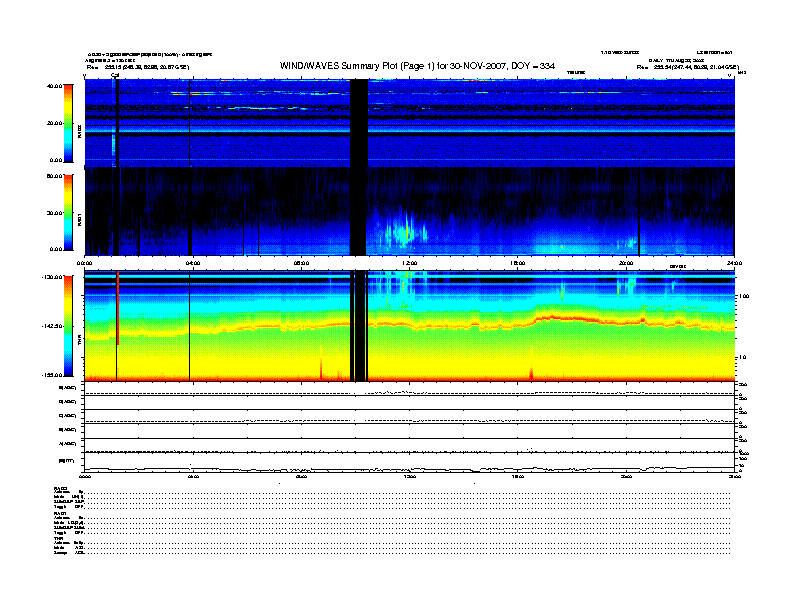Click the Cal marker label above RAD2 panel

click(115, 76)
